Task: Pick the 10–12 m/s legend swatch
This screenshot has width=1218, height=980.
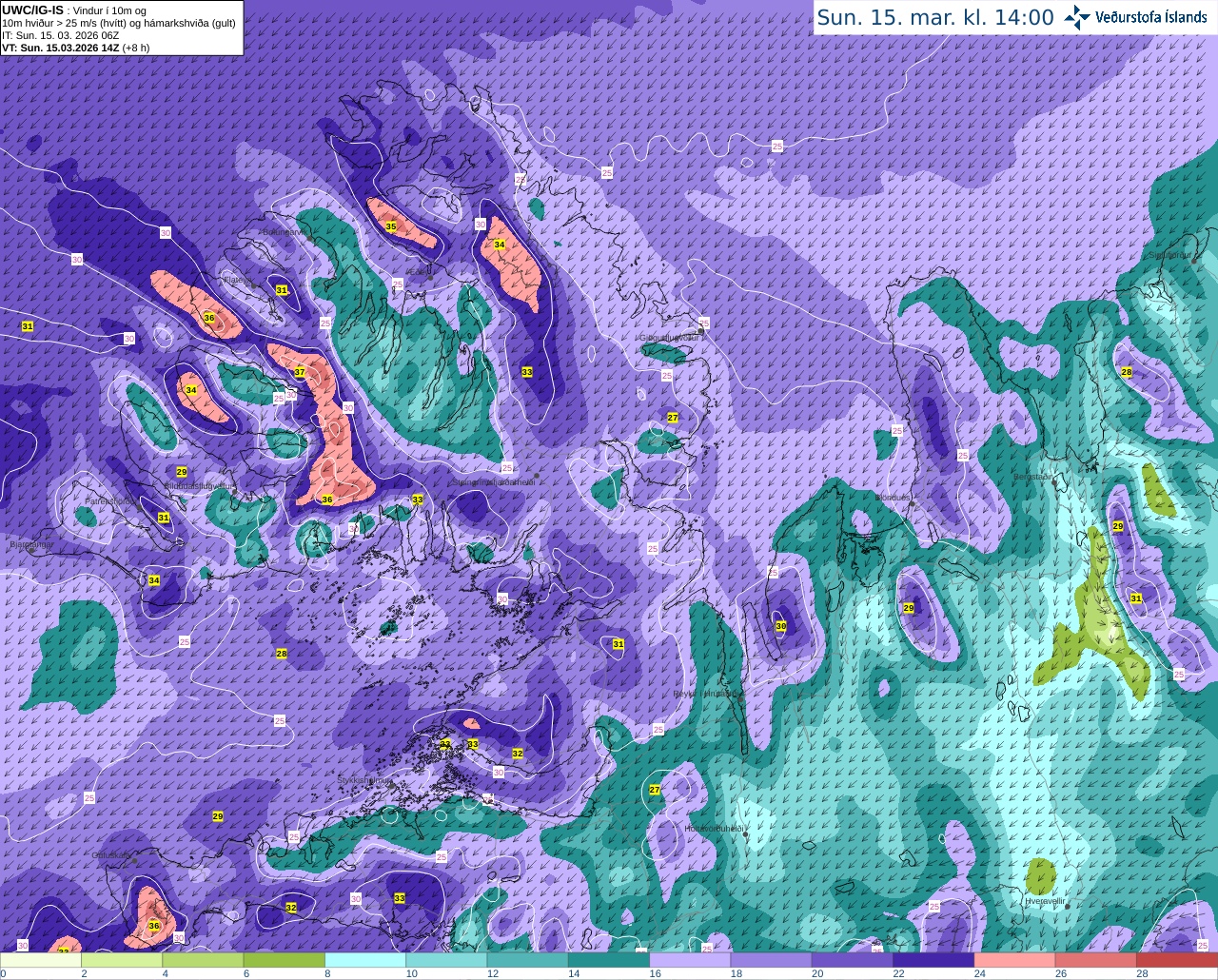Action: click(446, 960)
